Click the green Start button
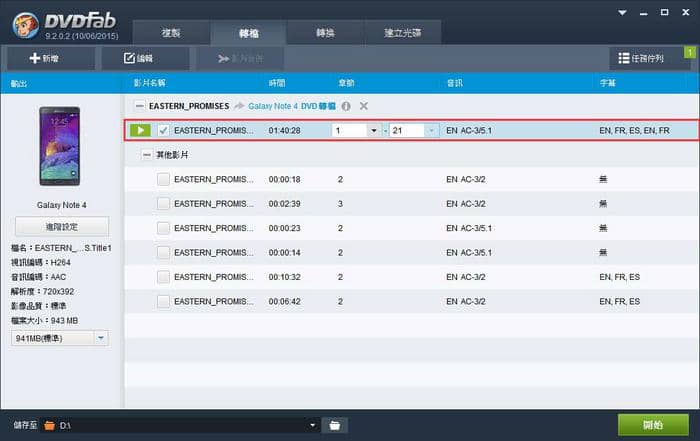This screenshot has width=700, height=441. (x=653, y=425)
